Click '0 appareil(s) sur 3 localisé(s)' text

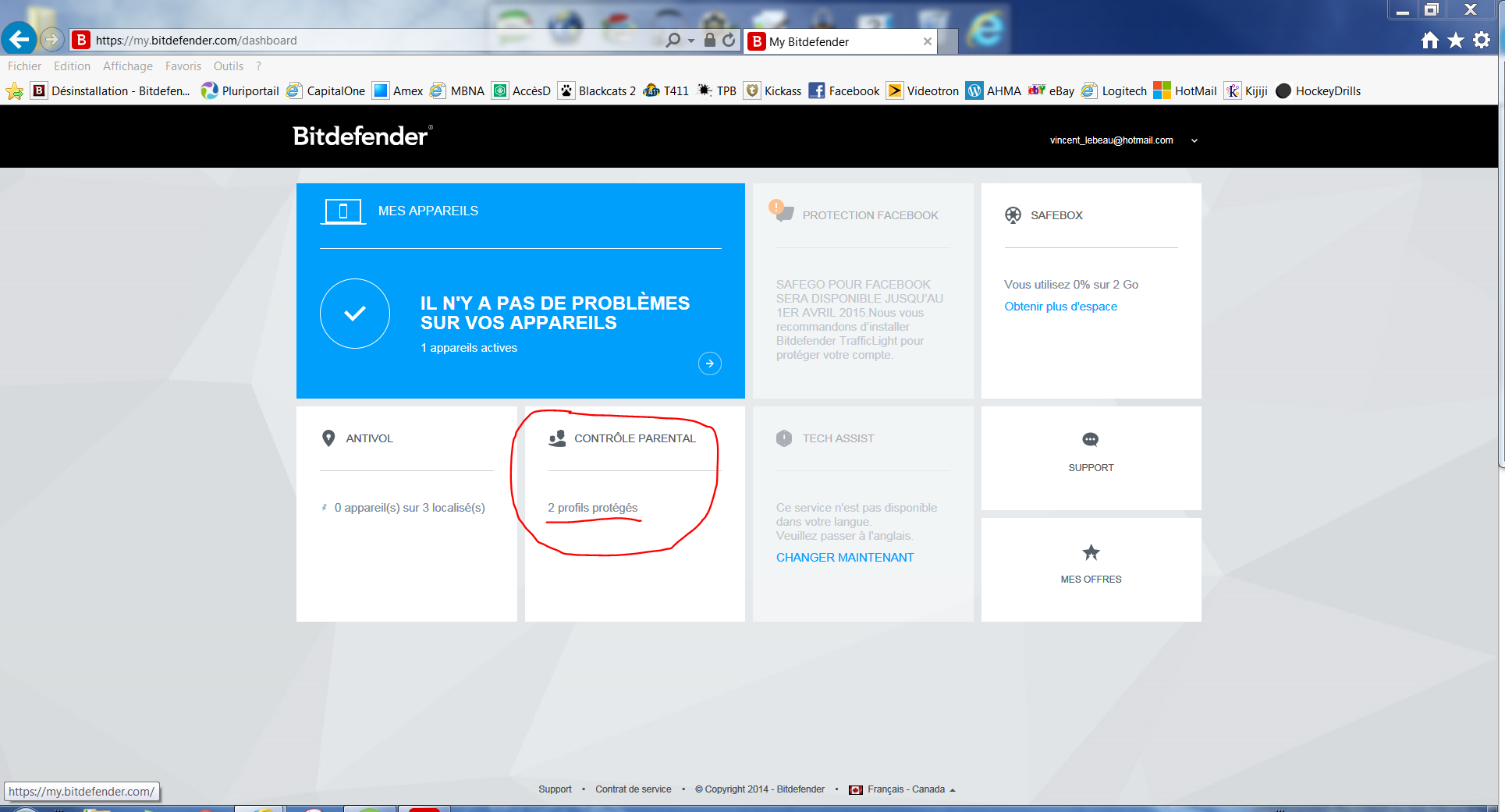point(410,508)
